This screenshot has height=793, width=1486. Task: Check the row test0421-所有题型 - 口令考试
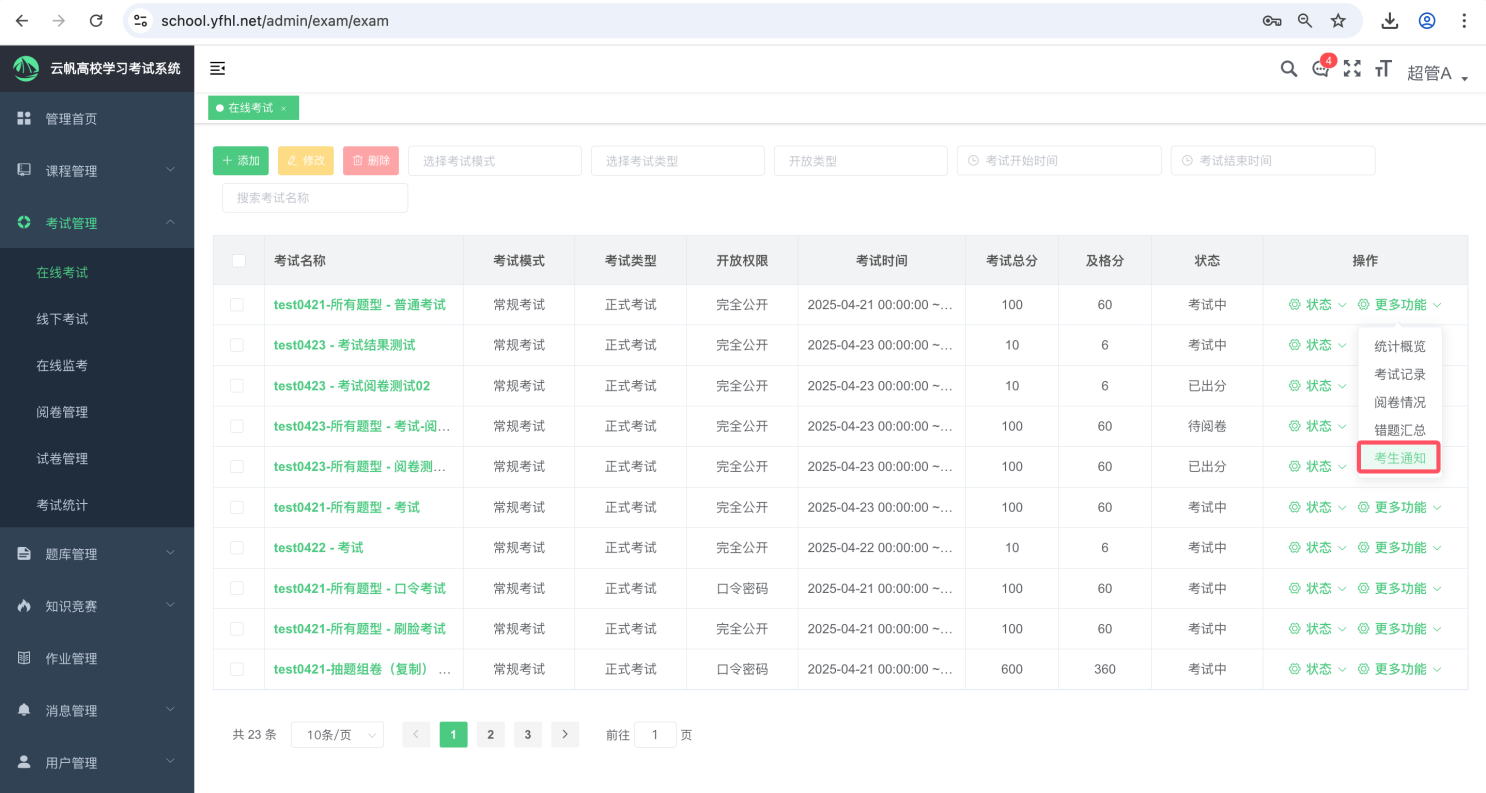237,588
